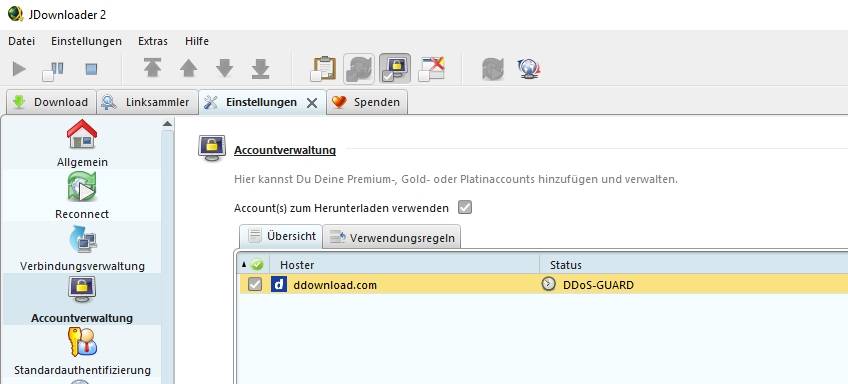Move selection up arrow icon
Image resolution: width=848 pixels, height=384 pixels.
click(188, 69)
